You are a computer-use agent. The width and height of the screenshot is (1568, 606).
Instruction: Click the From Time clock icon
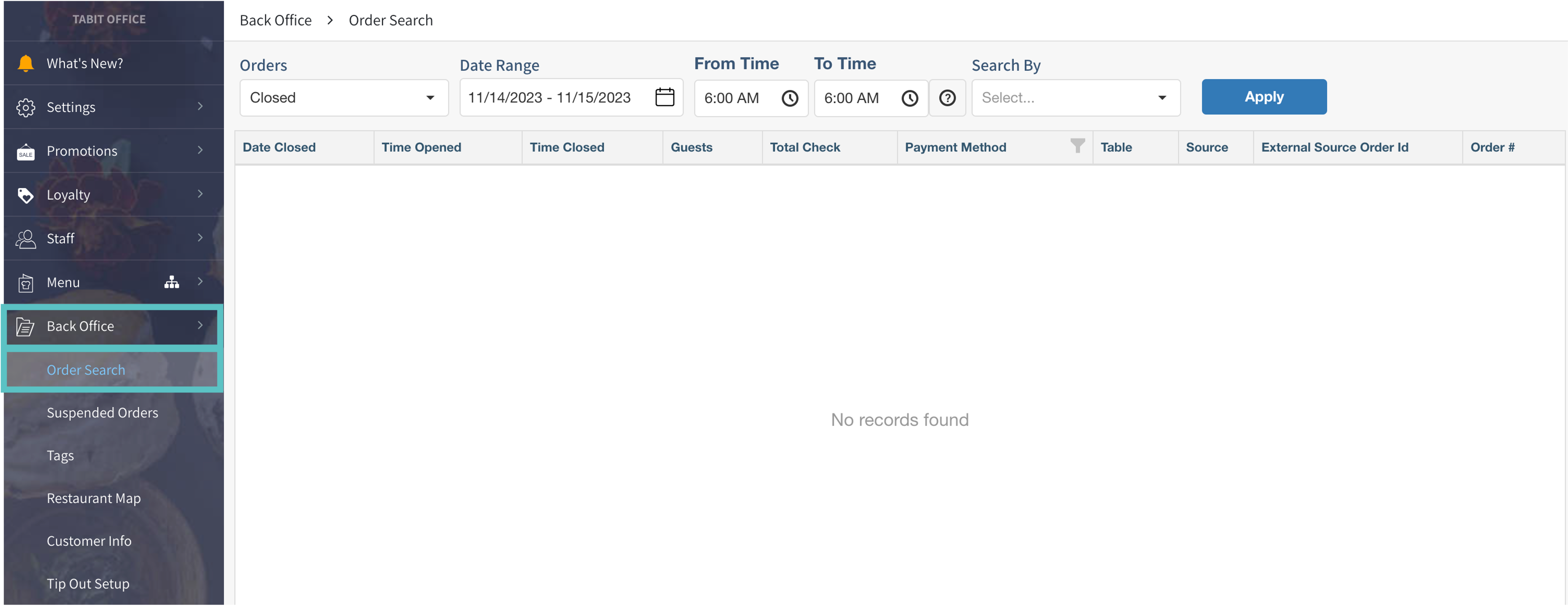click(789, 98)
